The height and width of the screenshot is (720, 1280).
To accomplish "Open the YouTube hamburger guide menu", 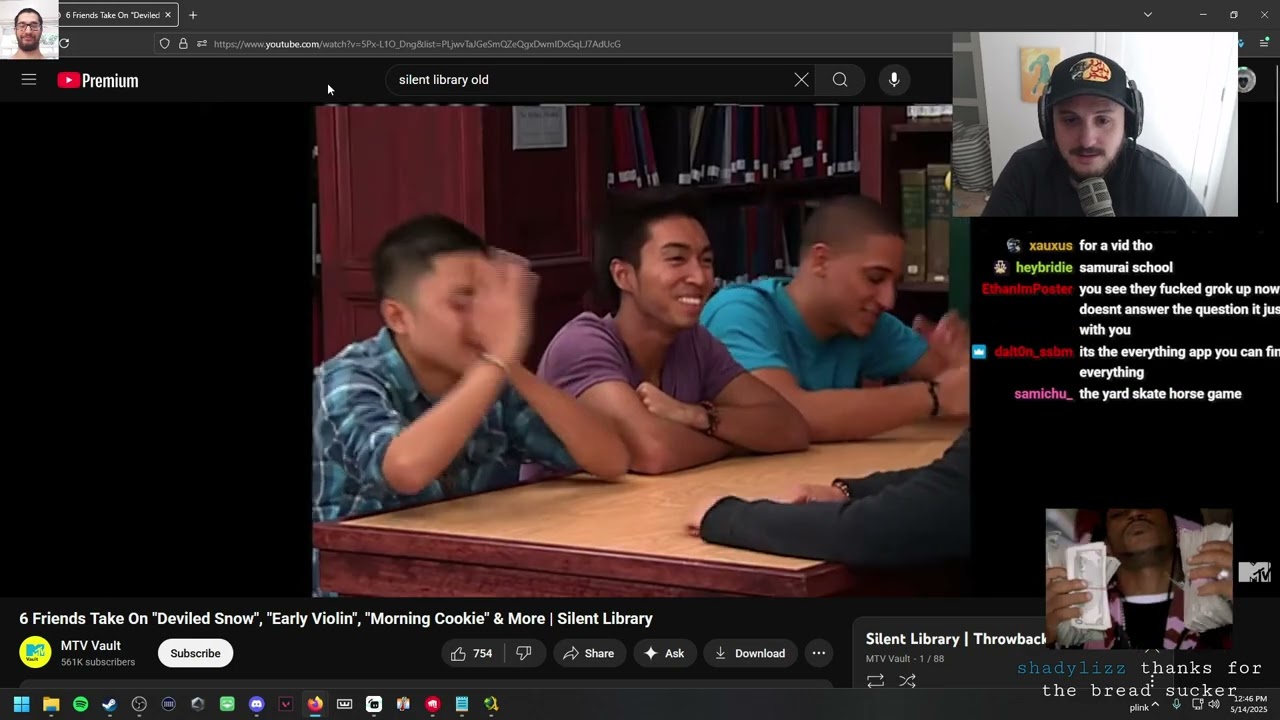I will pos(29,80).
